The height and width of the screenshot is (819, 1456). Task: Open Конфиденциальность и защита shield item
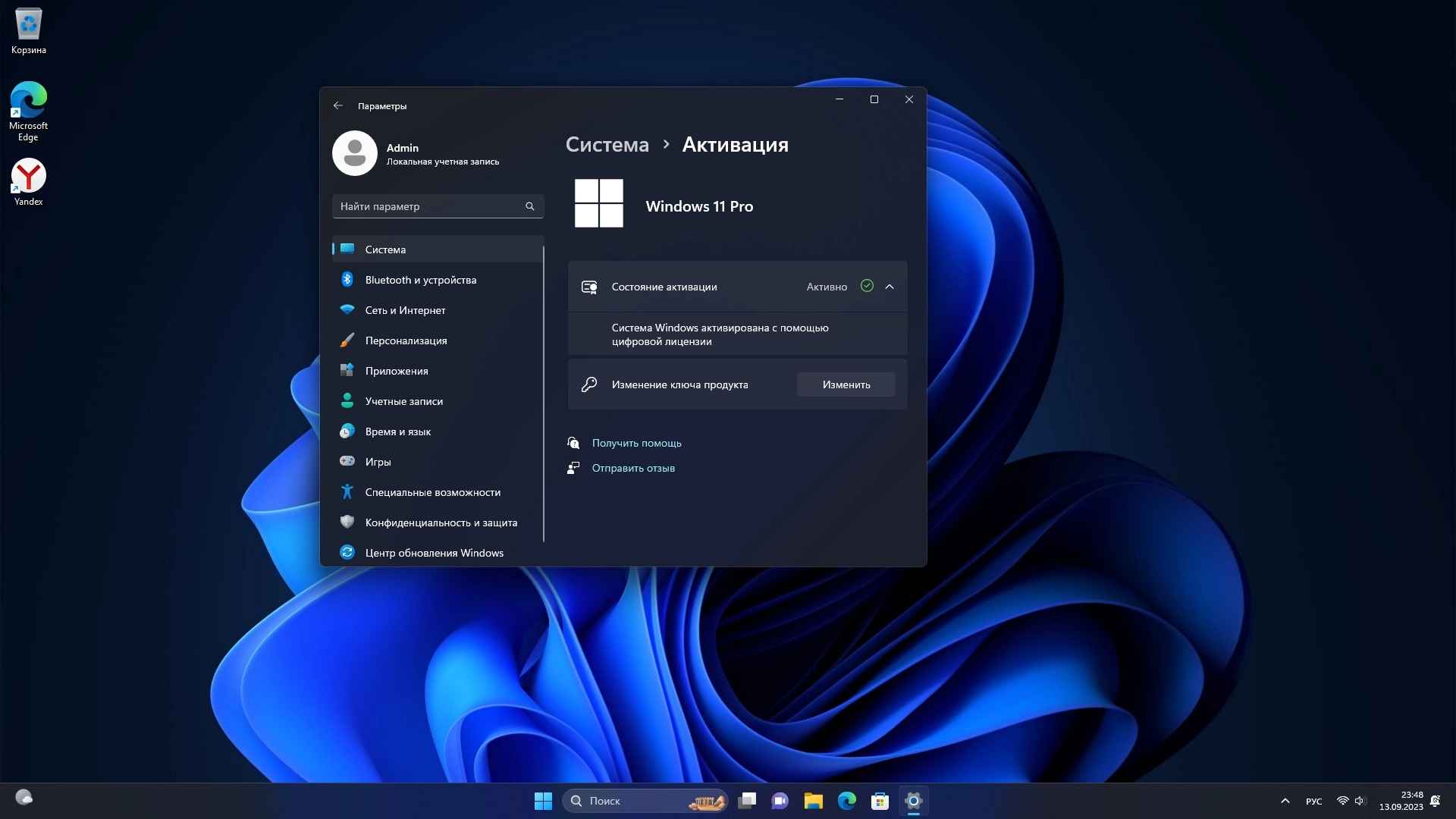(441, 522)
